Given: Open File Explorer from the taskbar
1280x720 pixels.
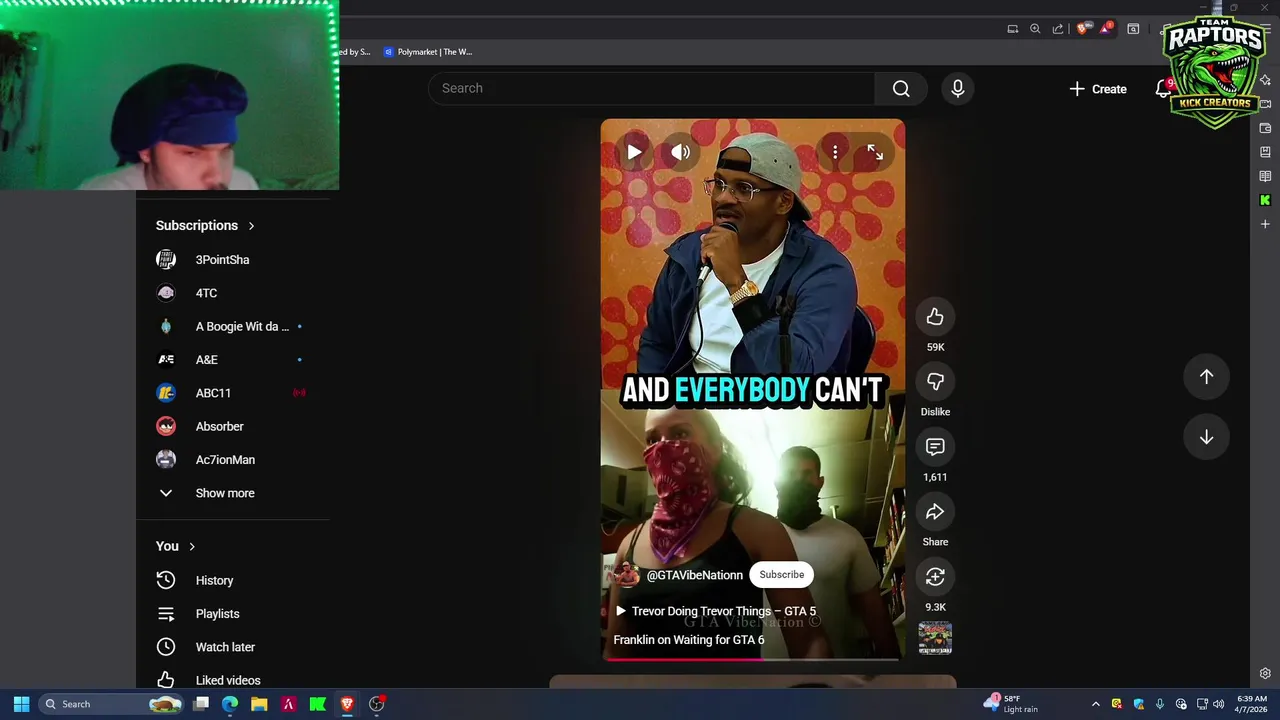Looking at the screenshot, I should click(259, 704).
